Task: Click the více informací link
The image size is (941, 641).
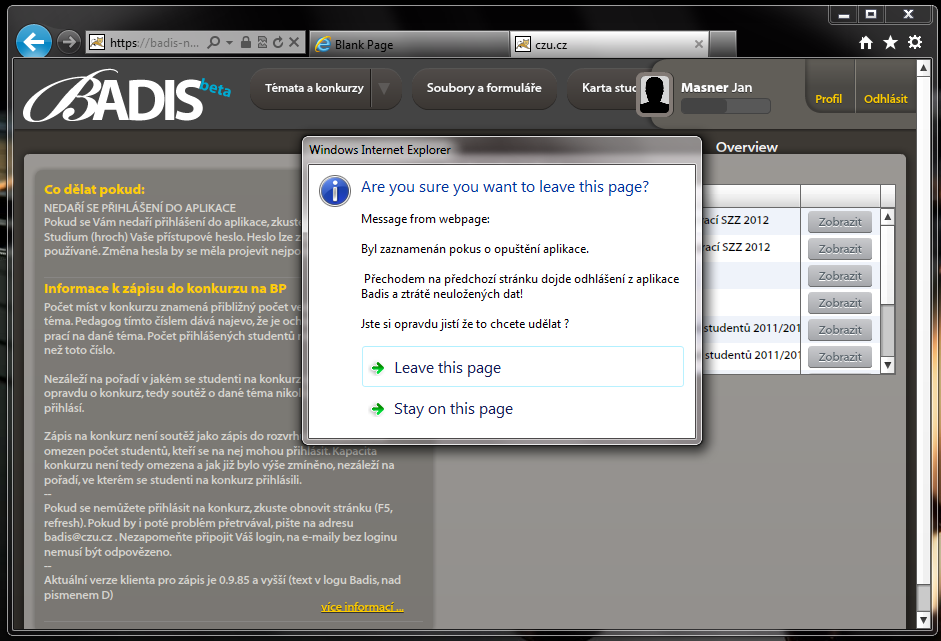Action: click(362, 607)
